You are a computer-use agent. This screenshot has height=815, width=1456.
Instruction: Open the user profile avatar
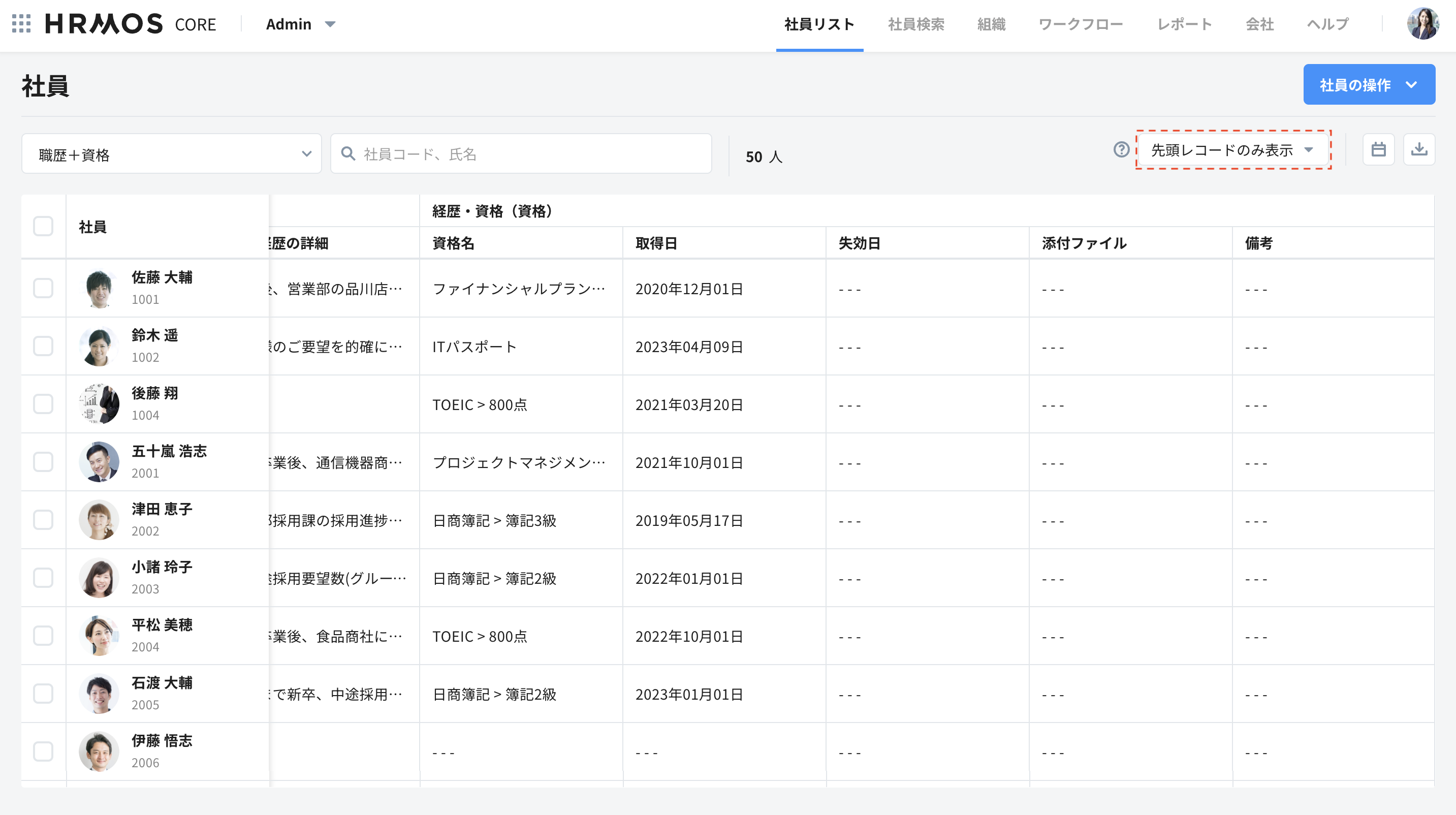(1422, 24)
